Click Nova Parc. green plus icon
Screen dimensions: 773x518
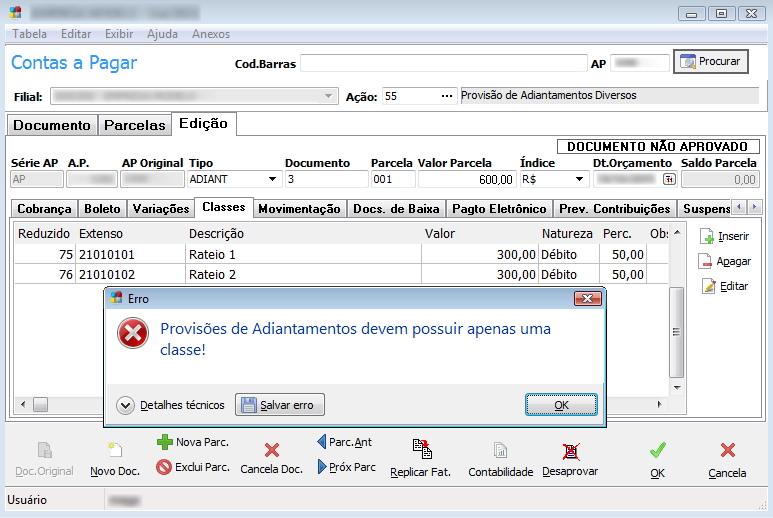165,442
